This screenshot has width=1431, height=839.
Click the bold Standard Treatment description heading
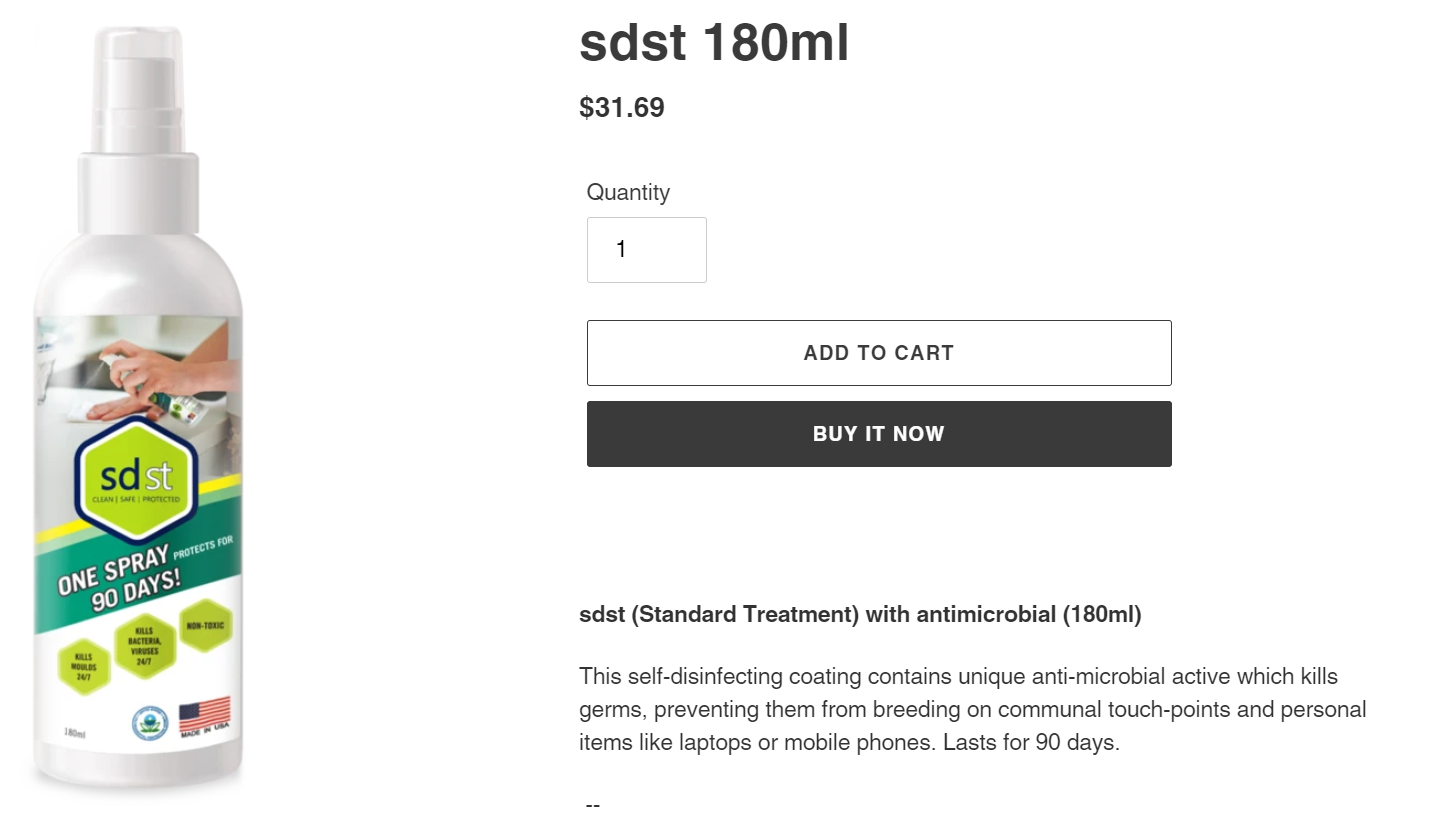coord(860,614)
